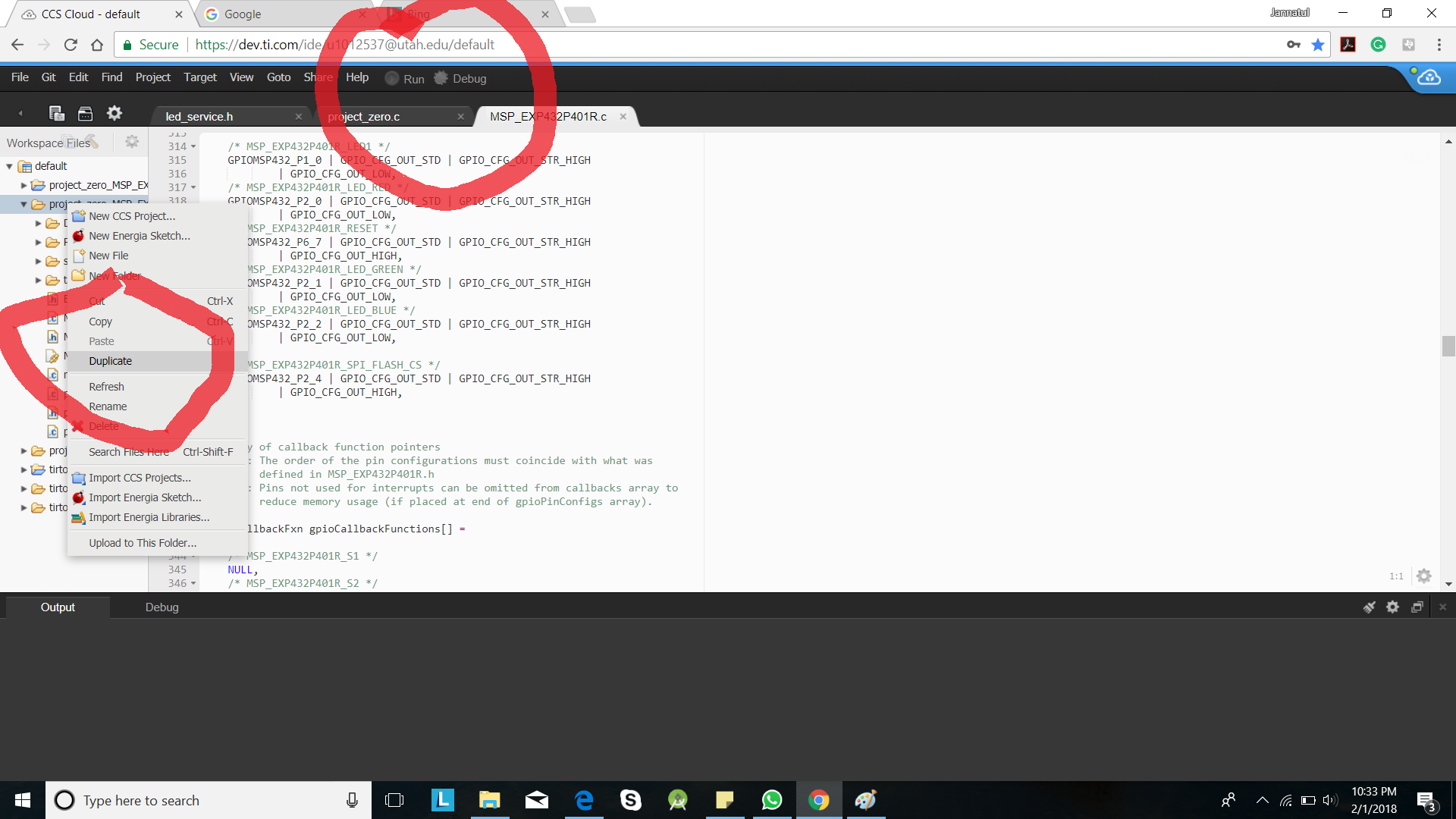Click the Run button icon

392,78
